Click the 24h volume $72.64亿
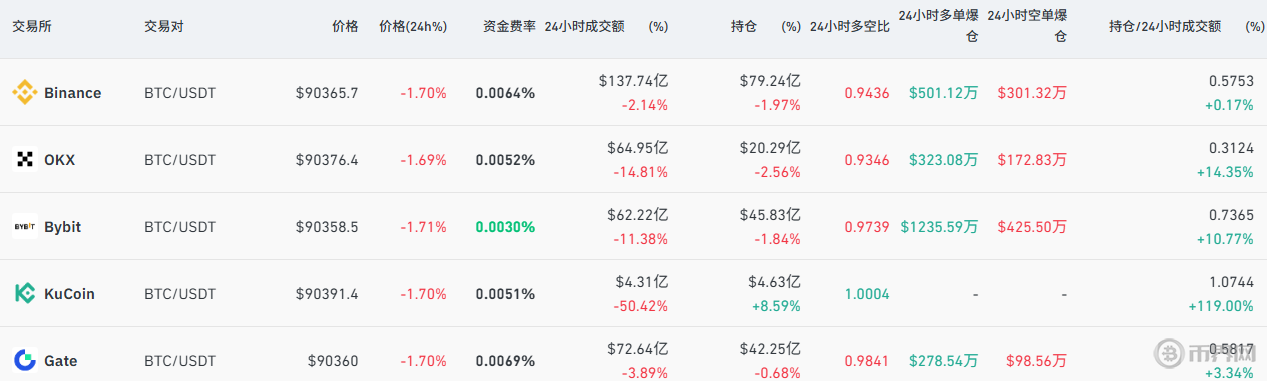Viewport: 1267px width, 381px height. 637,349
